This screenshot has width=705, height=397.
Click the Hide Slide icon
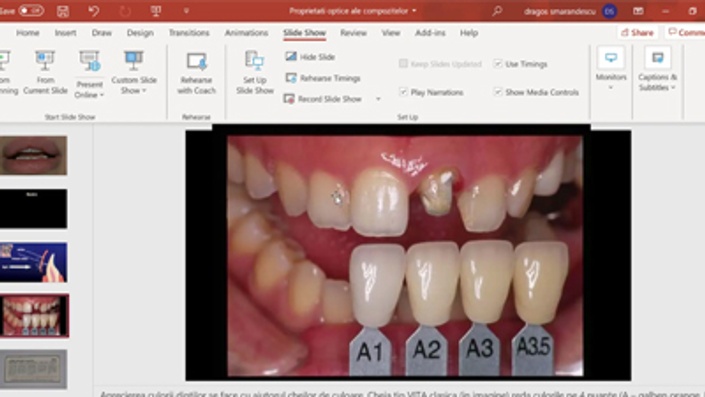click(x=291, y=57)
